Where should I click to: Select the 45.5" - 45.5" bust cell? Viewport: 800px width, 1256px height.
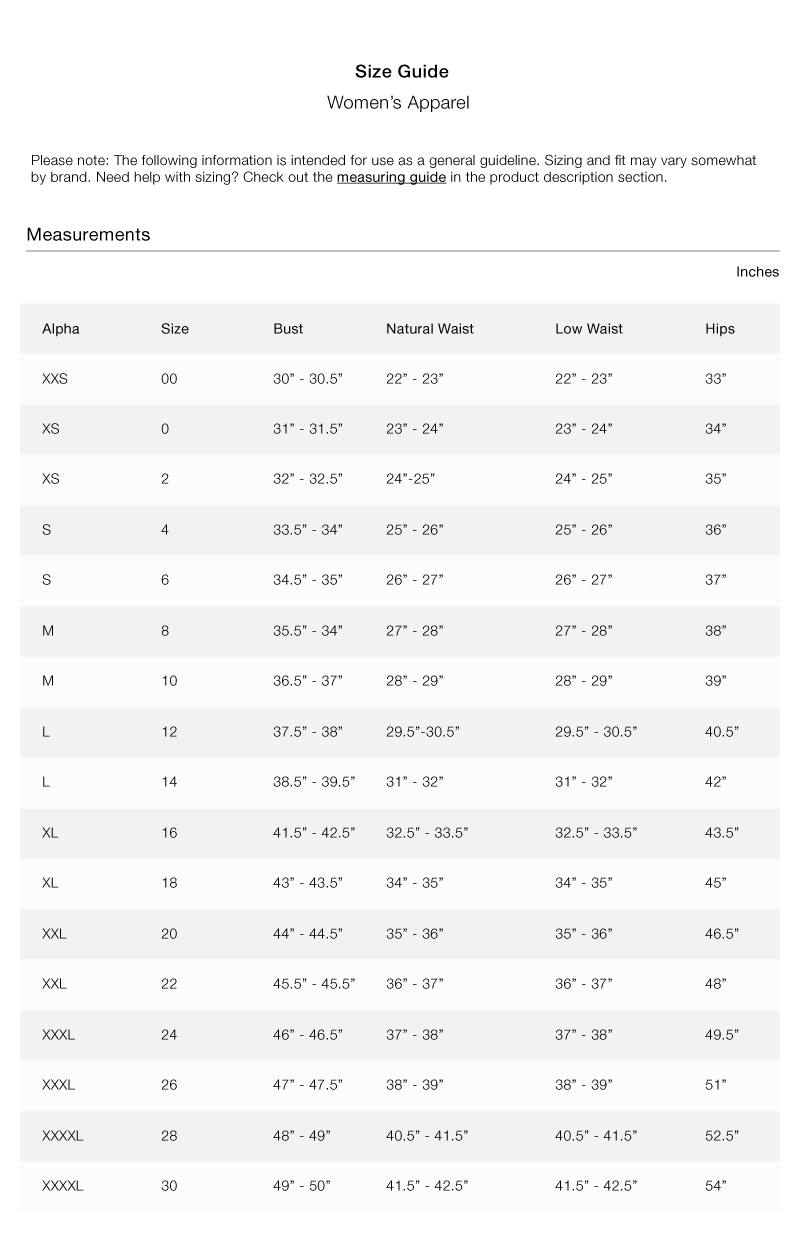[x=314, y=984]
